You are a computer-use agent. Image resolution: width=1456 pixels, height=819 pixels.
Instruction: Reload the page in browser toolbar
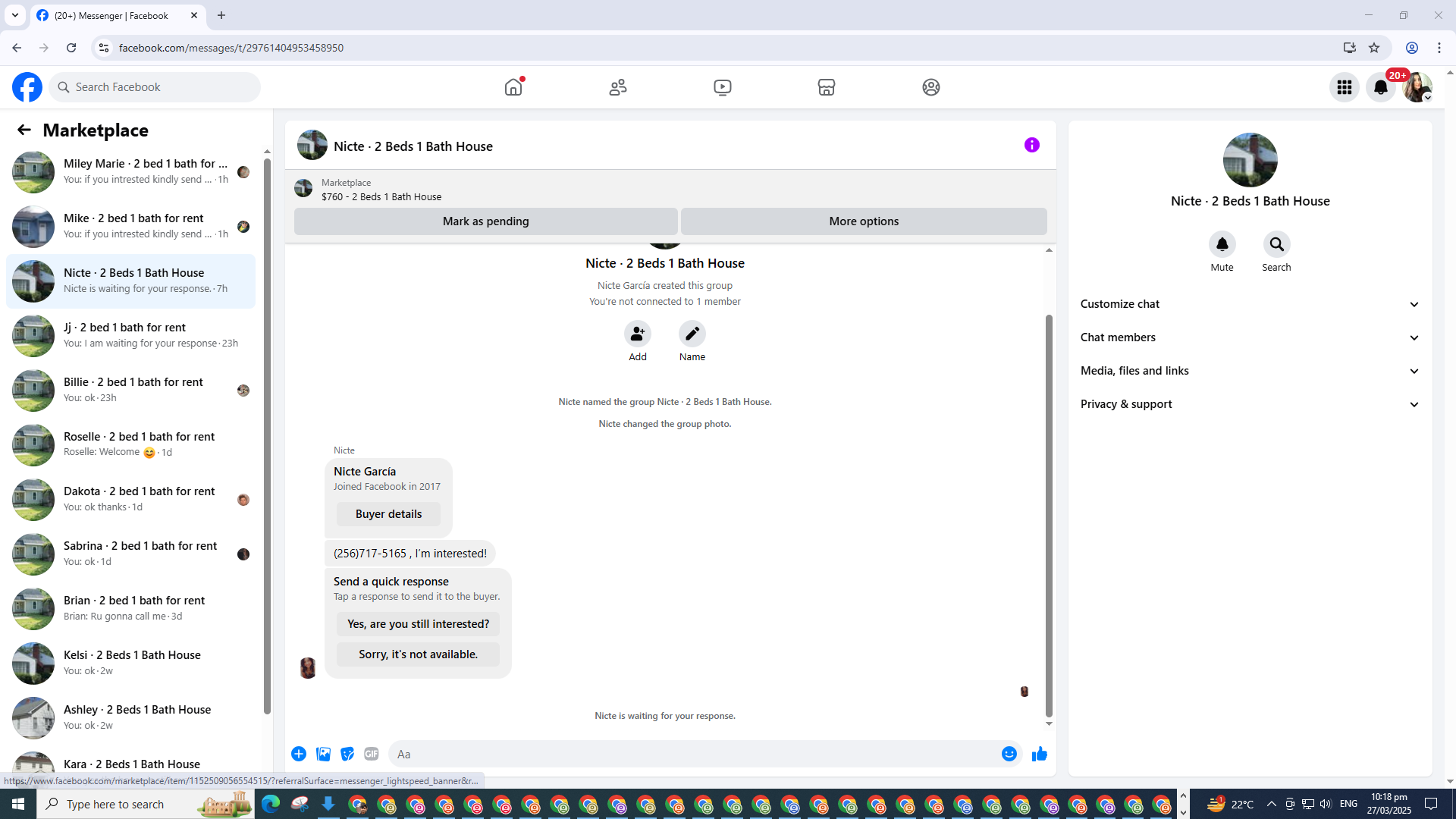click(x=71, y=48)
